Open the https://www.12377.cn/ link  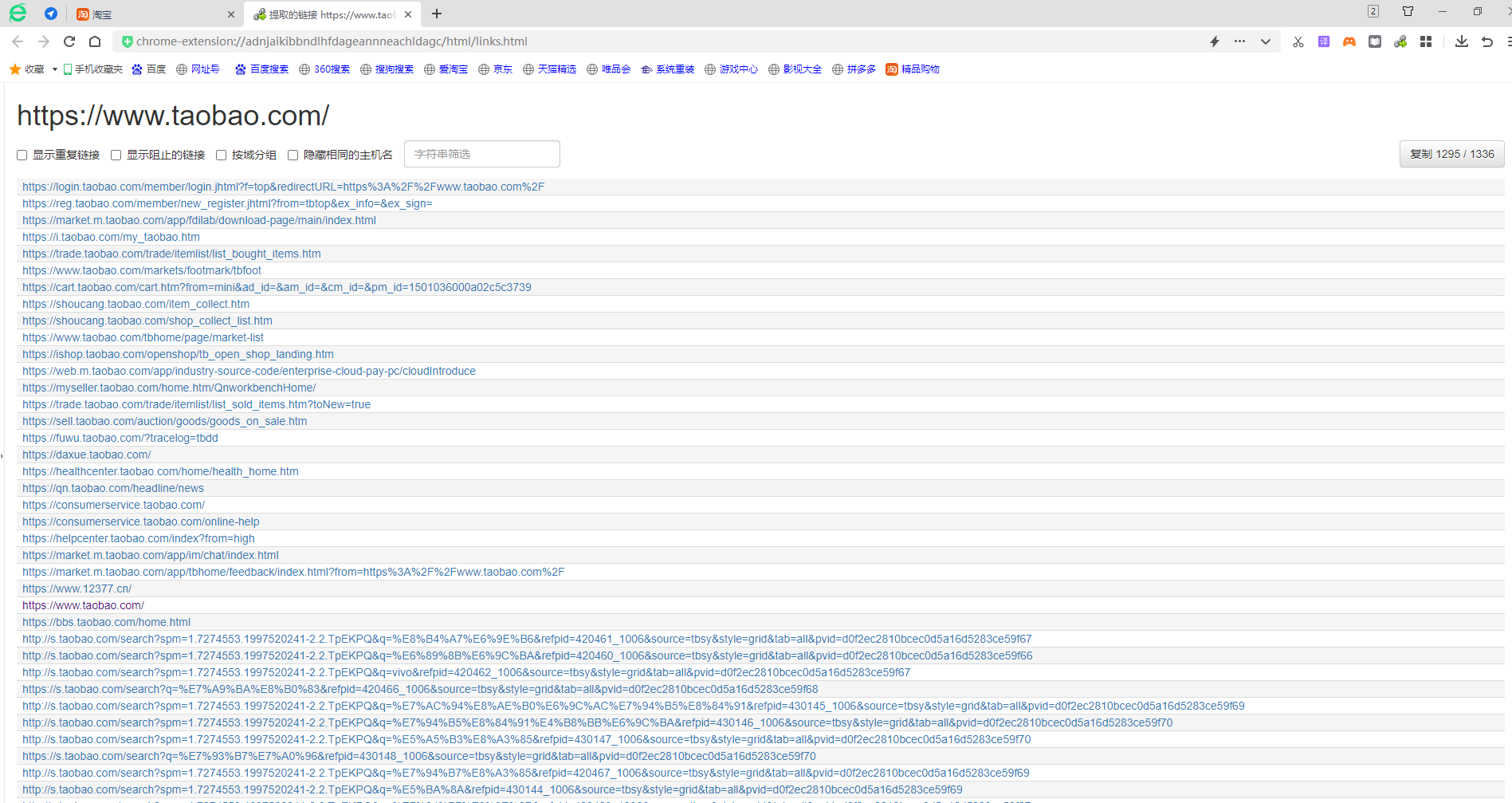(77, 588)
